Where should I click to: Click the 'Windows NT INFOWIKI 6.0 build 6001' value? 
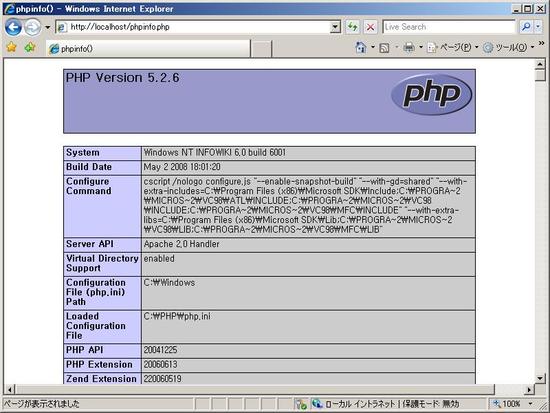click(215, 153)
